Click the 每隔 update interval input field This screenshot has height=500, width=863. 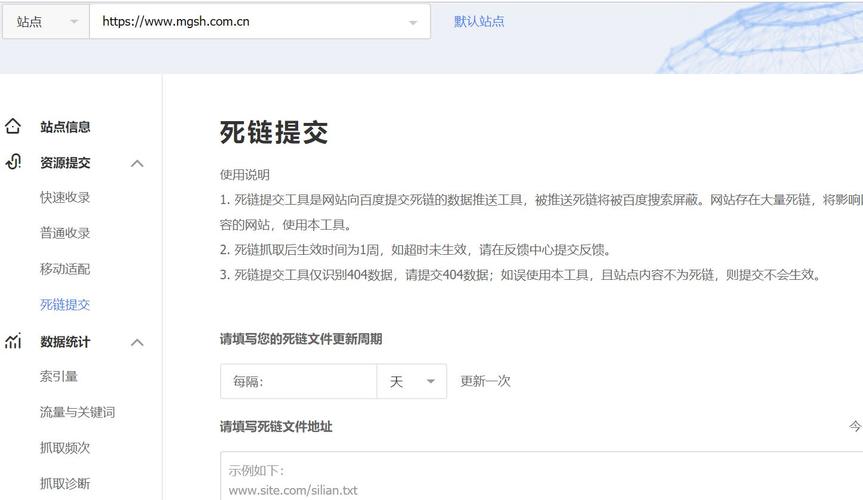[x=298, y=381]
